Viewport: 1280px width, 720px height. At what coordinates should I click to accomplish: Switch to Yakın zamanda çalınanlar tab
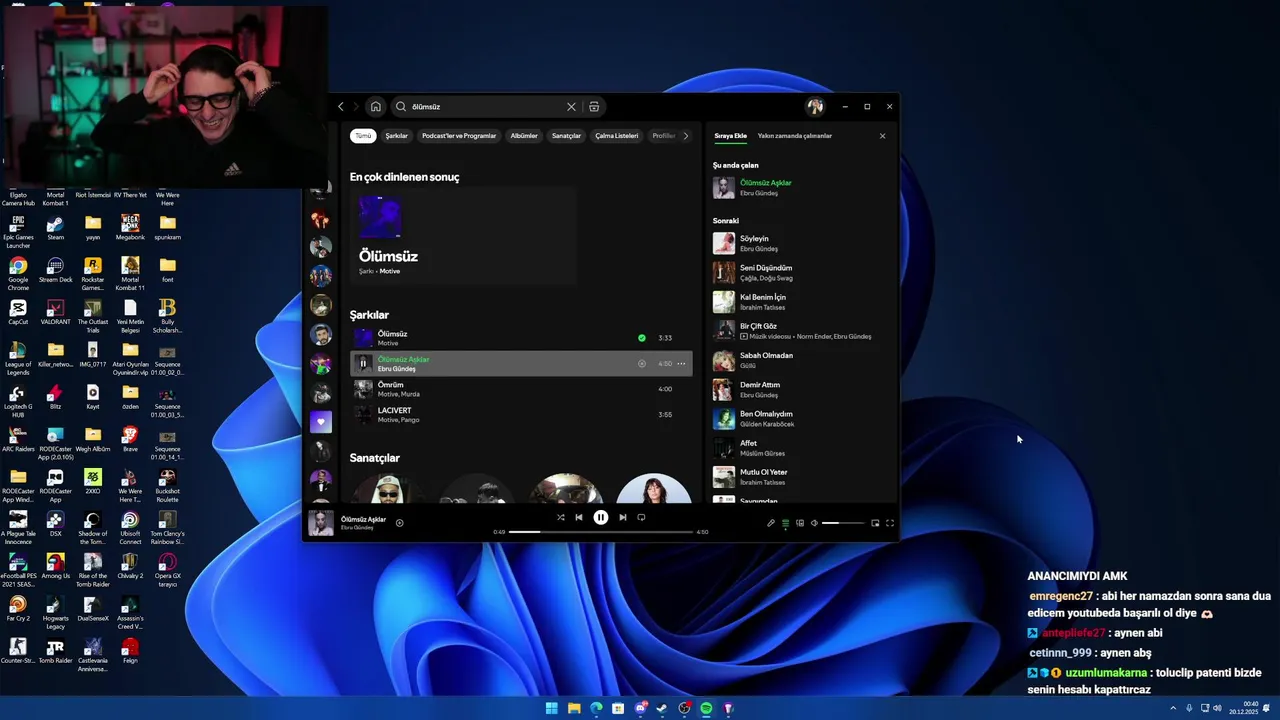coord(795,136)
